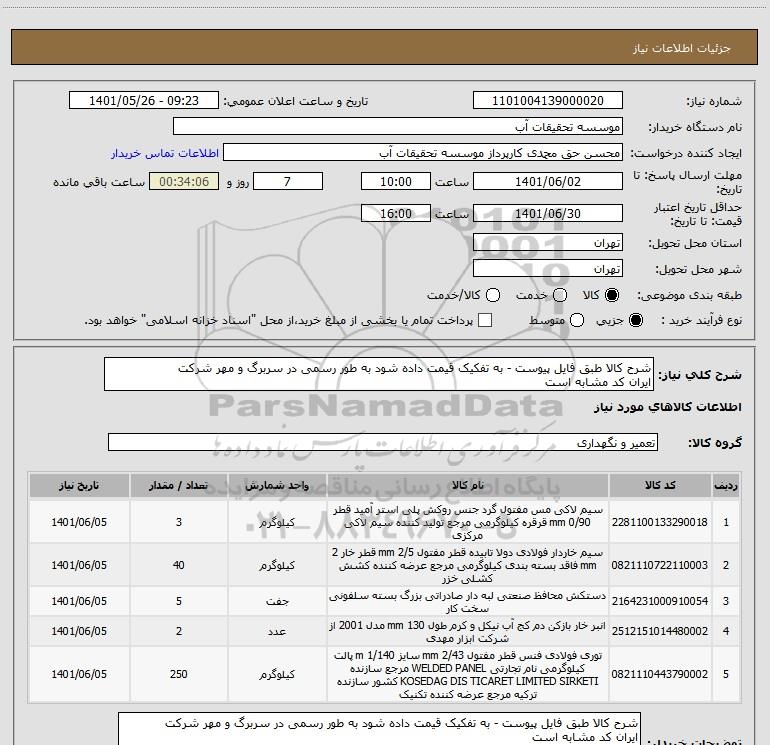Click the buyer description text box at bottom

point(379,729)
